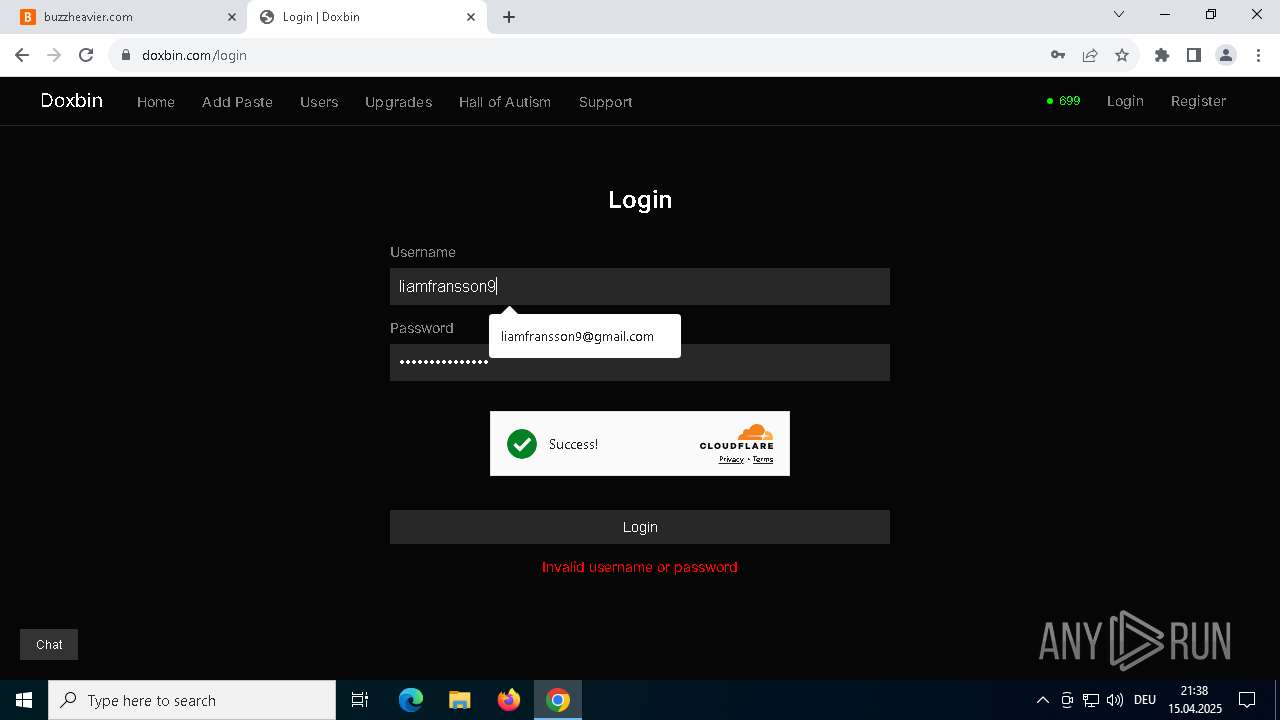Open Chrome profile avatar
Image resolution: width=1280 pixels, height=720 pixels.
(x=1226, y=55)
